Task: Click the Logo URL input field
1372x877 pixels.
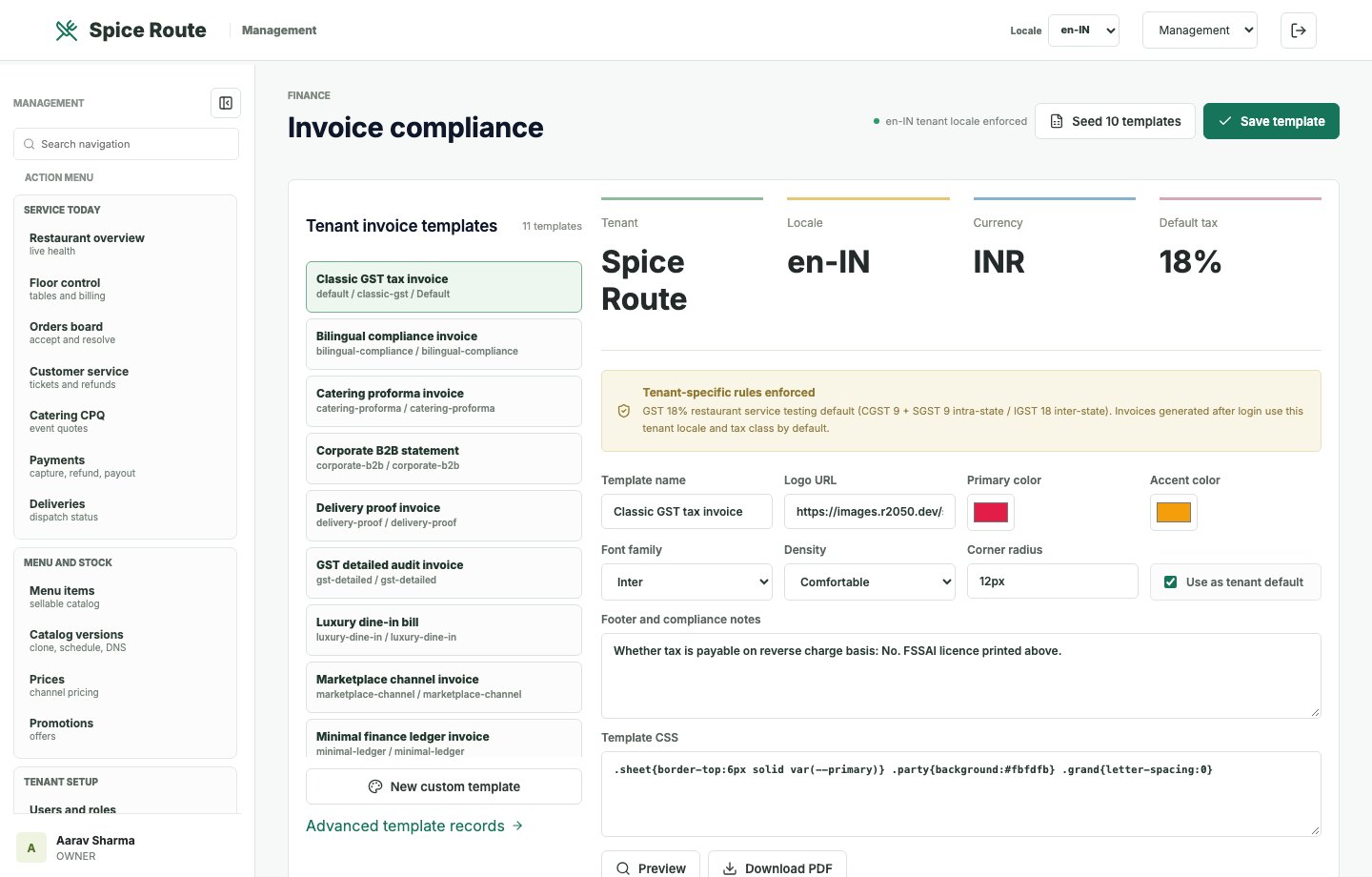Action: [x=870, y=511]
